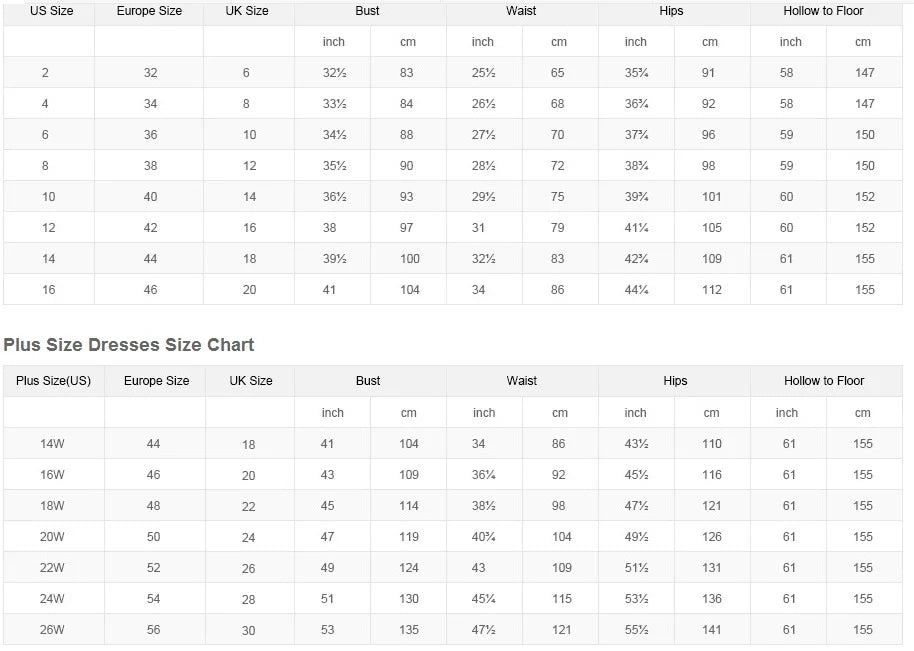The width and height of the screenshot is (914, 651).
Task: Click the US Size column header
Action: (49, 11)
